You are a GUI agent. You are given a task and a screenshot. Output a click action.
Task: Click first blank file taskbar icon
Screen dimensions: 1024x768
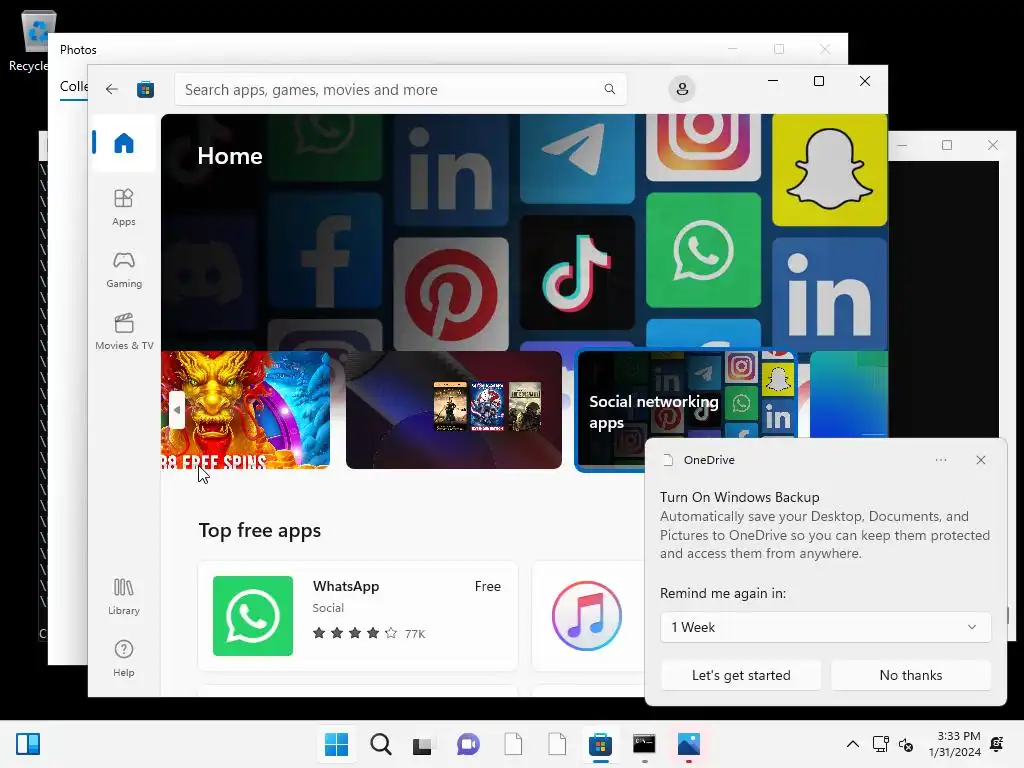[x=513, y=744]
